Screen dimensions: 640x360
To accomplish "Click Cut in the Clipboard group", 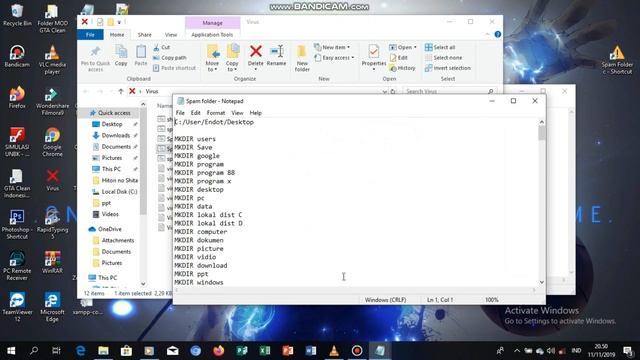I will pyautogui.click(x=162, y=47).
